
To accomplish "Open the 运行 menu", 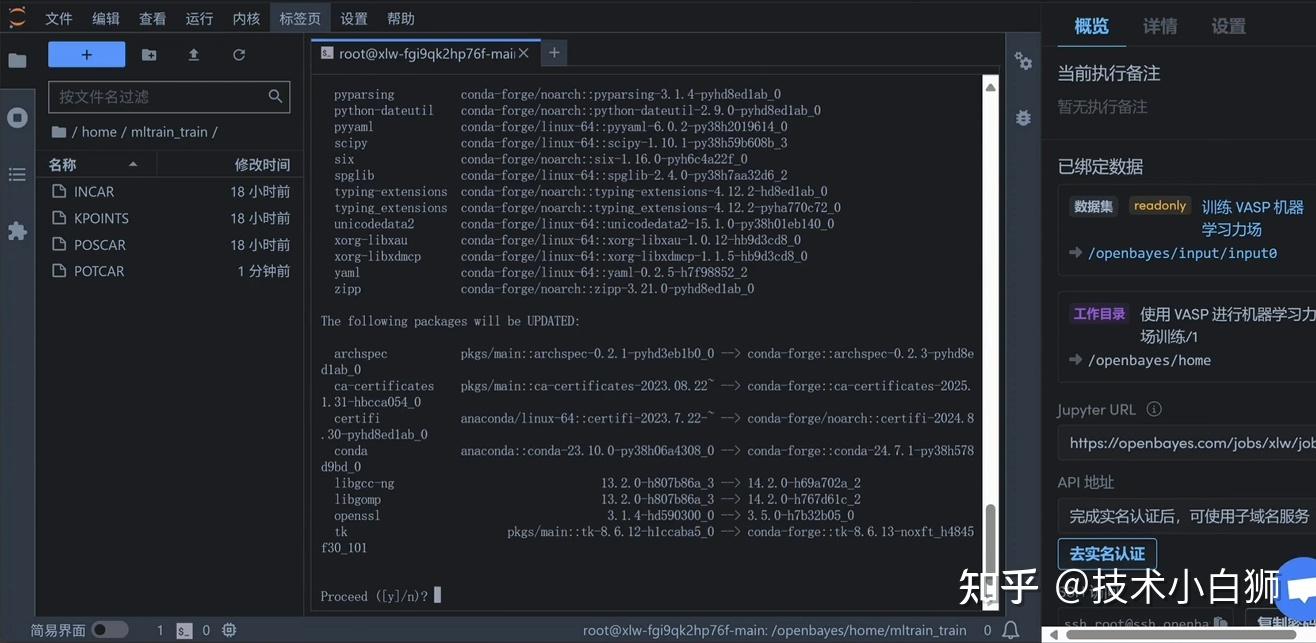I will tap(200, 18).
